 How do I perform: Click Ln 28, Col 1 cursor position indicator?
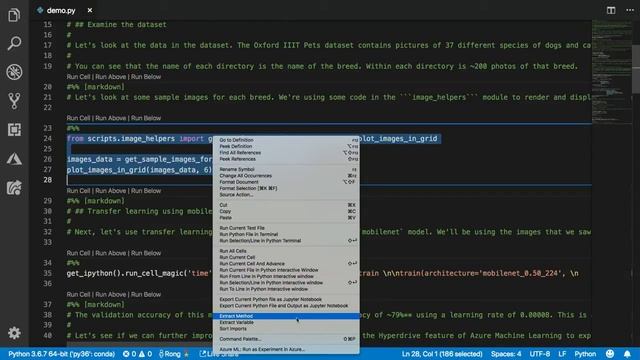click(x=442, y=354)
